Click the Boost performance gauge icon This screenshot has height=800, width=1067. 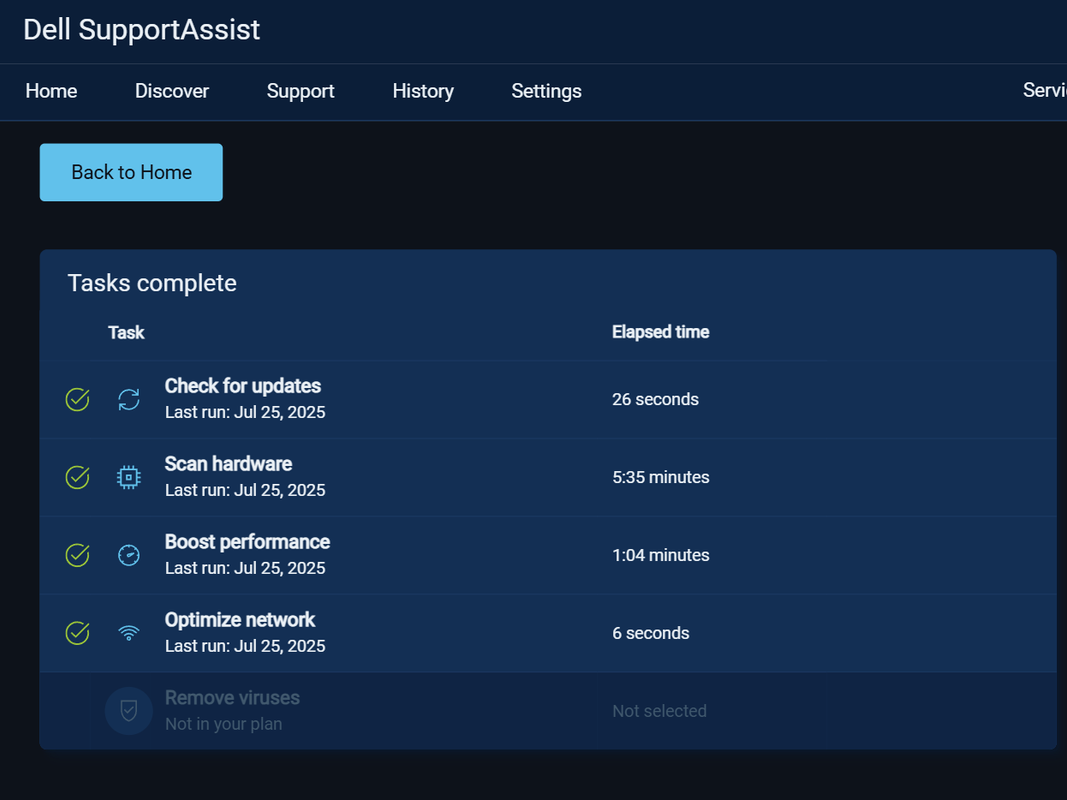click(x=129, y=555)
